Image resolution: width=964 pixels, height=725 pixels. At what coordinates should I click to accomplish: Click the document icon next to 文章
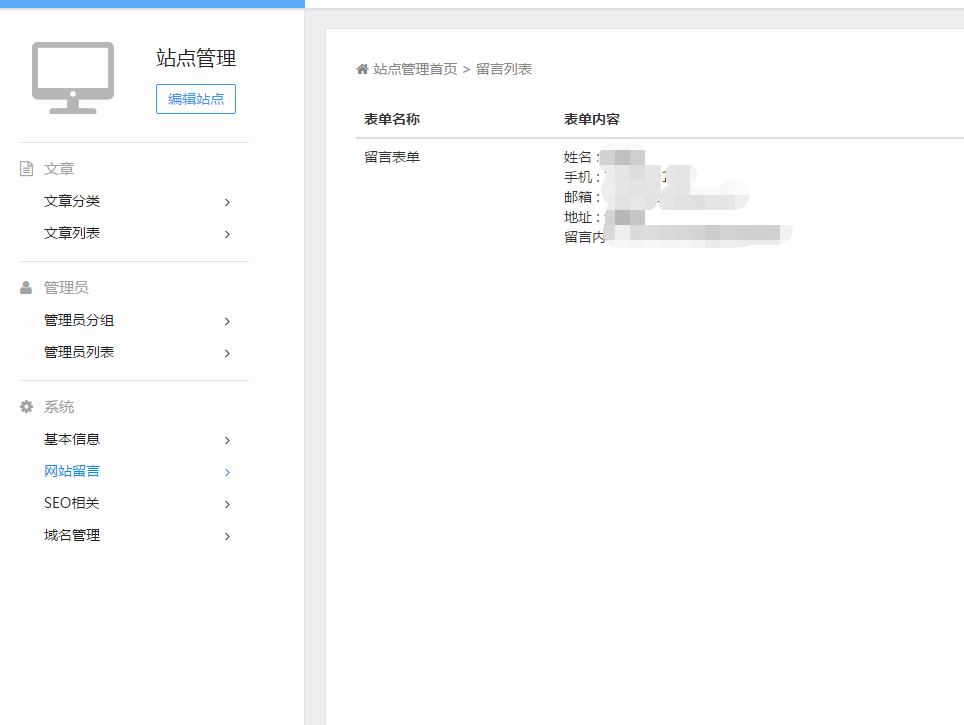(27, 169)
